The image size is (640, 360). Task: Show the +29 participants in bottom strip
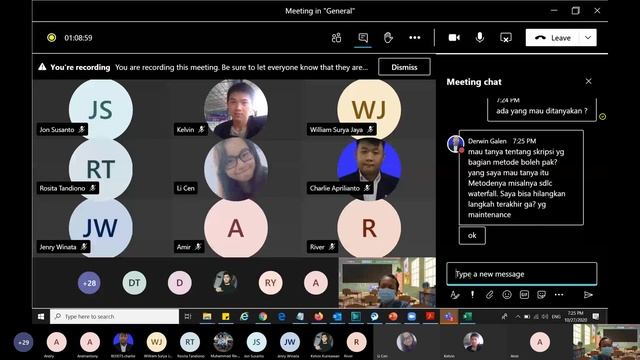click(23, 342)
